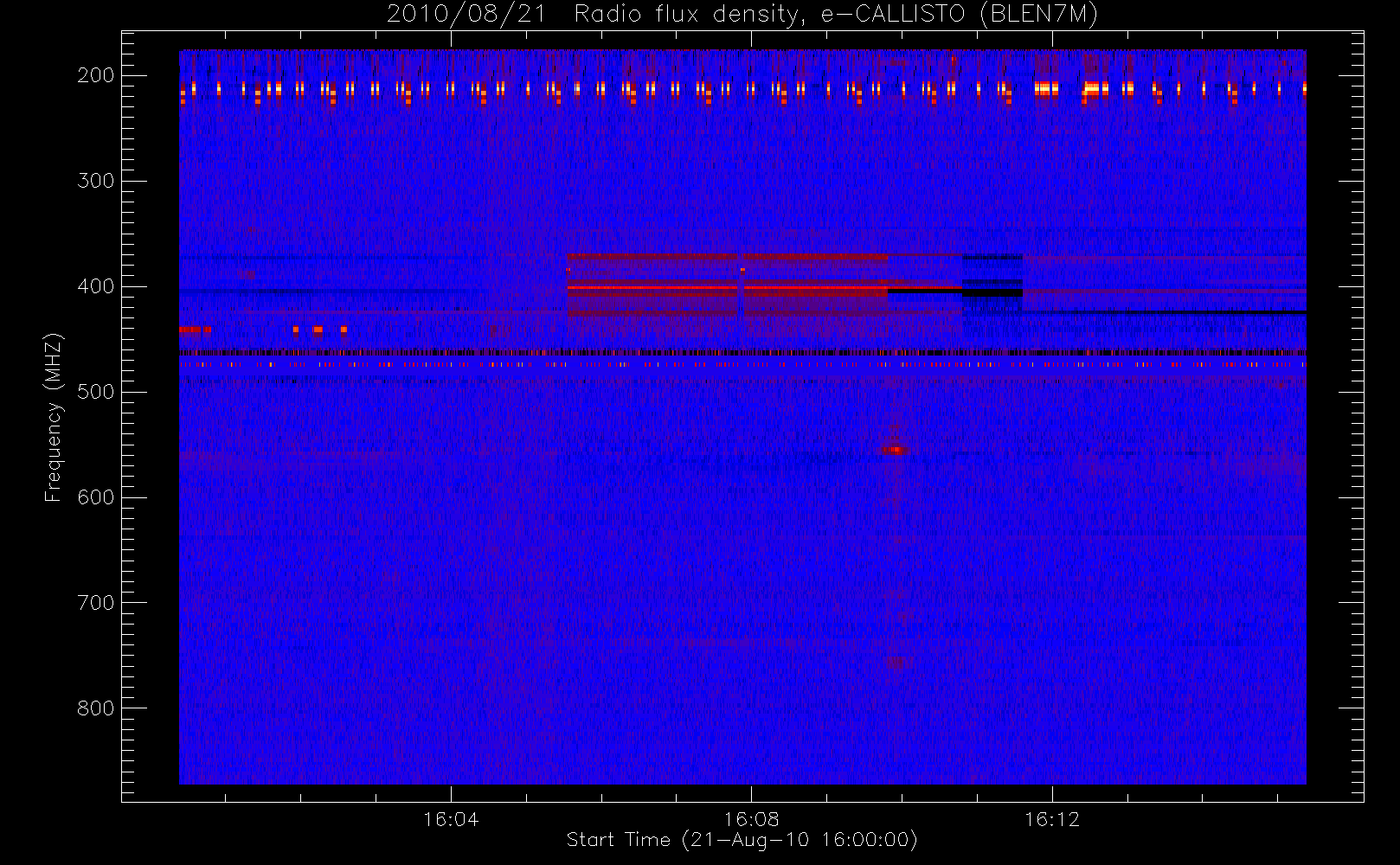Click the 400 MHz frequency tick label
The height and width of the screenshot is (865, 1400).
point(95,286)
